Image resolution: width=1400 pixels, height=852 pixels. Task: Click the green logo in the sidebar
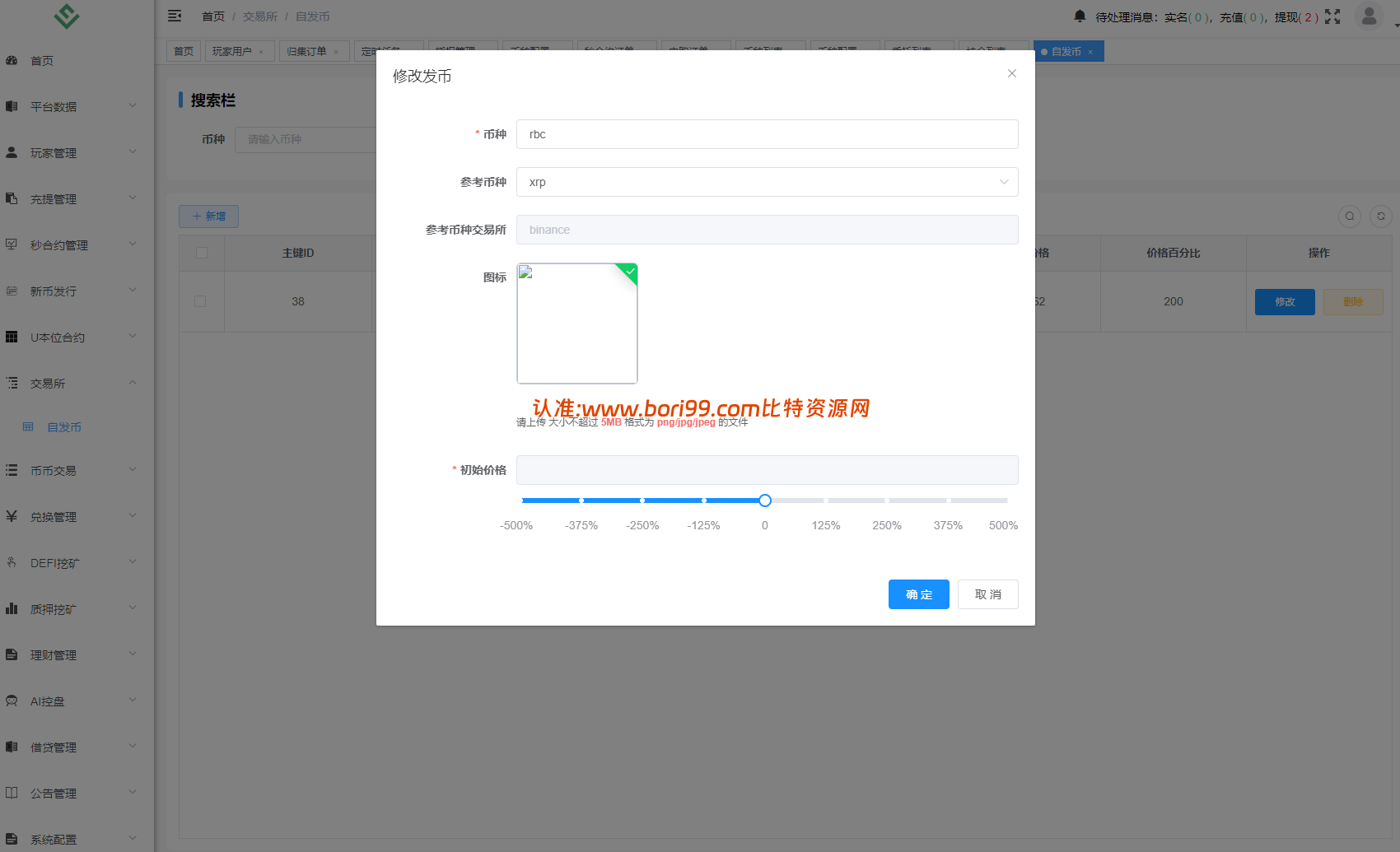click(x=67, y=16)
